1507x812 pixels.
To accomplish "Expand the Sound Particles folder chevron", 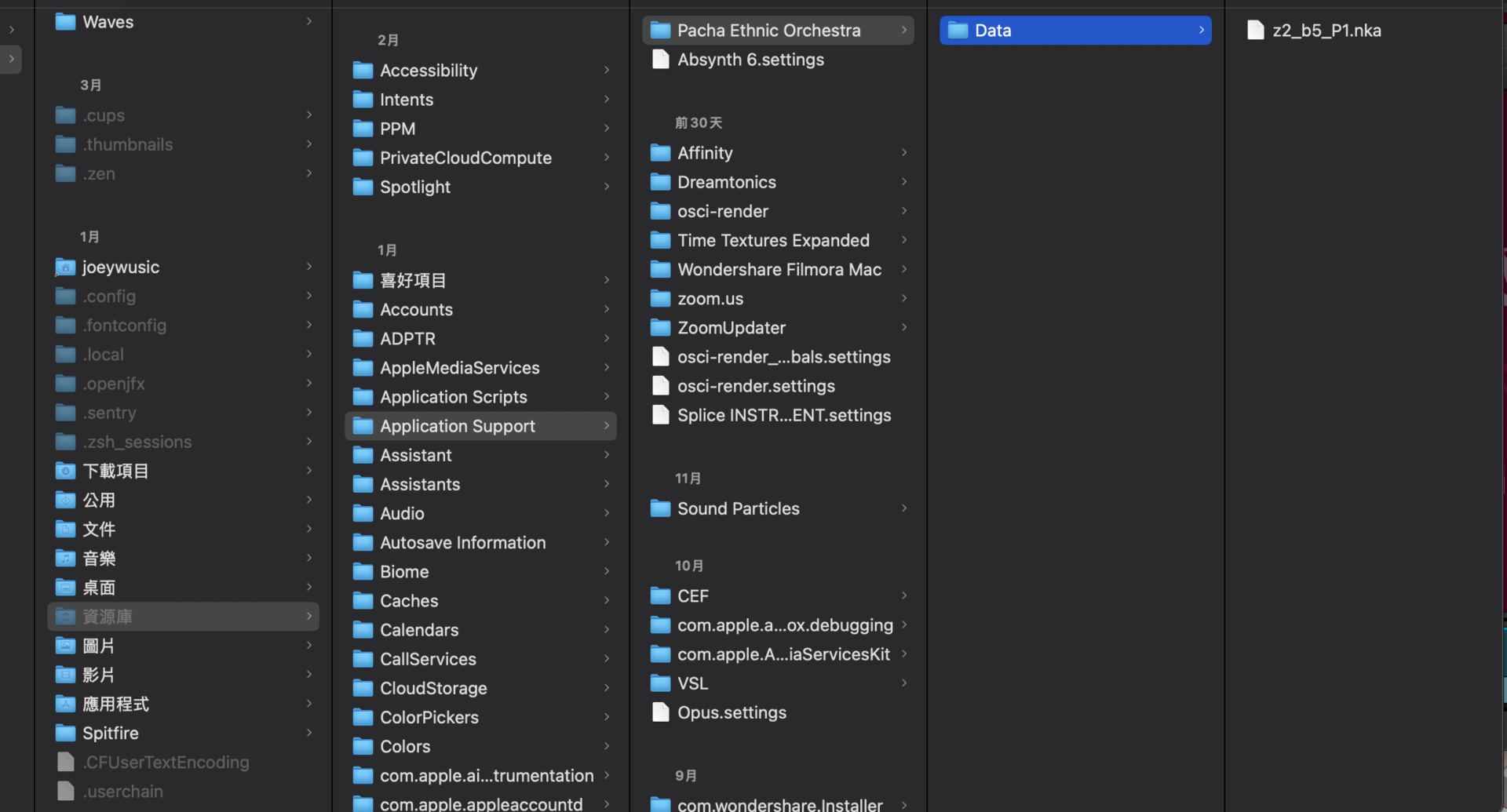I will (x=903, y=508).
